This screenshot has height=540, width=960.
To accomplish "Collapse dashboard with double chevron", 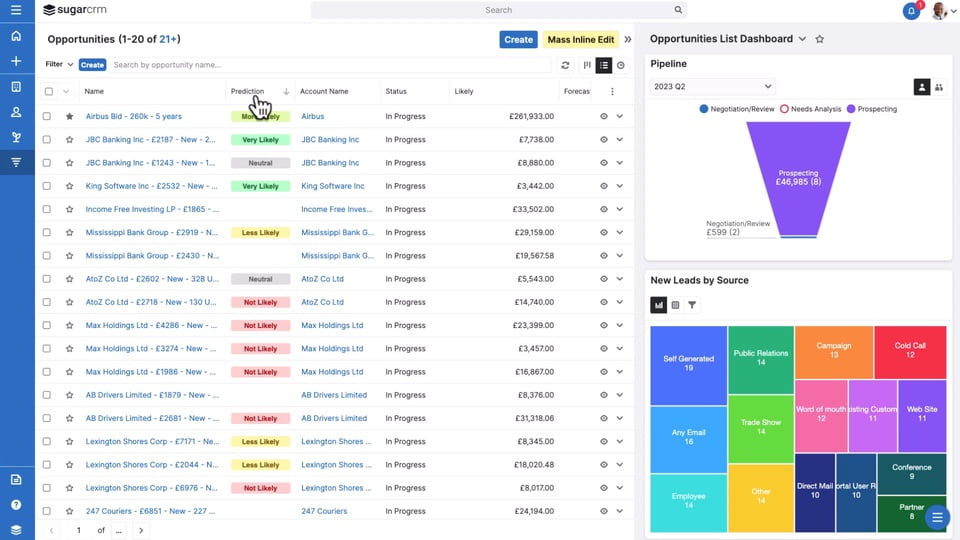I will pos(628,39).
